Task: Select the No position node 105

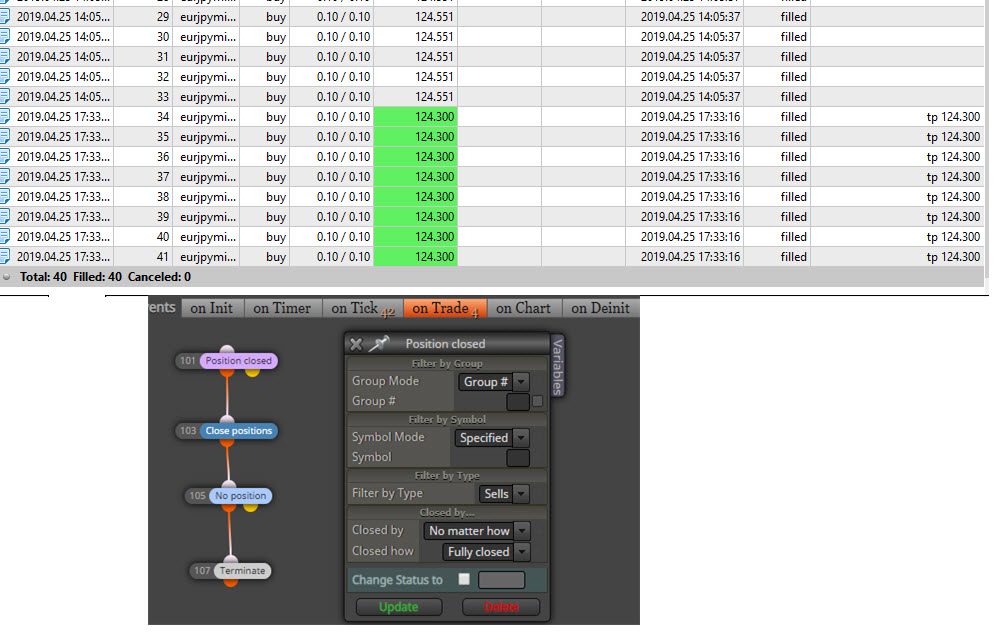Action: [x=240, y=496]
